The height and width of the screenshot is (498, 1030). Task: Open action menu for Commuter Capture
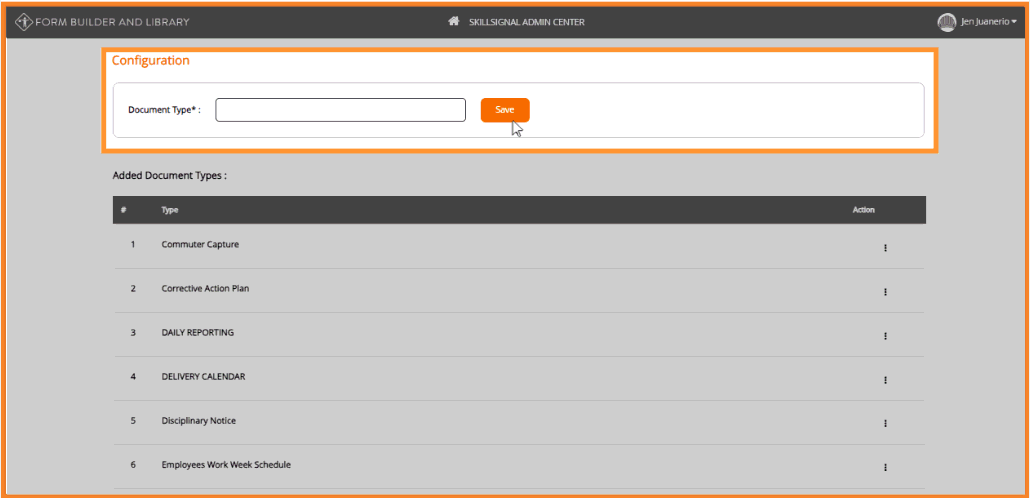(885, 248)
